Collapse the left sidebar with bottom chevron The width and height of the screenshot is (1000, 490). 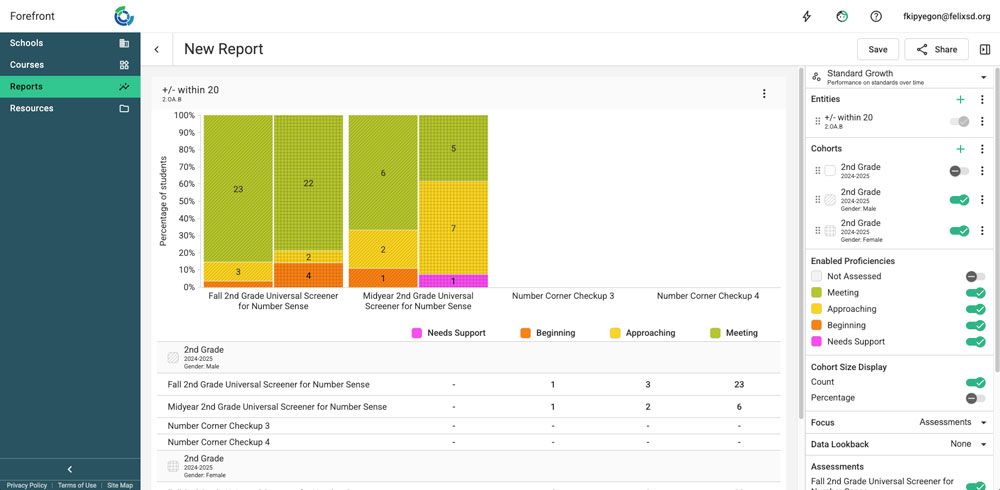(x=70, y=469)
